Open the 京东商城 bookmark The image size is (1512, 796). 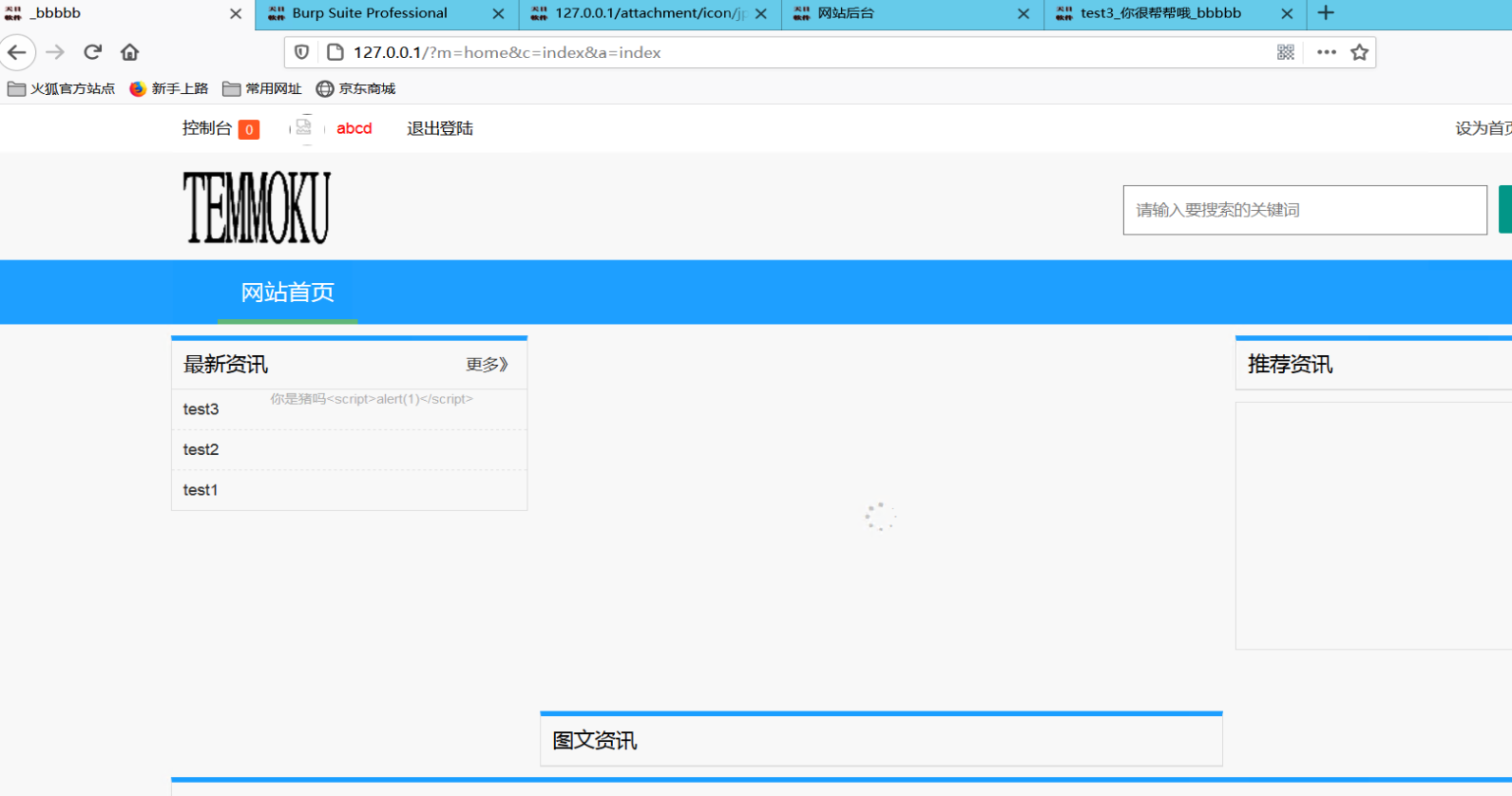point(356,88)
